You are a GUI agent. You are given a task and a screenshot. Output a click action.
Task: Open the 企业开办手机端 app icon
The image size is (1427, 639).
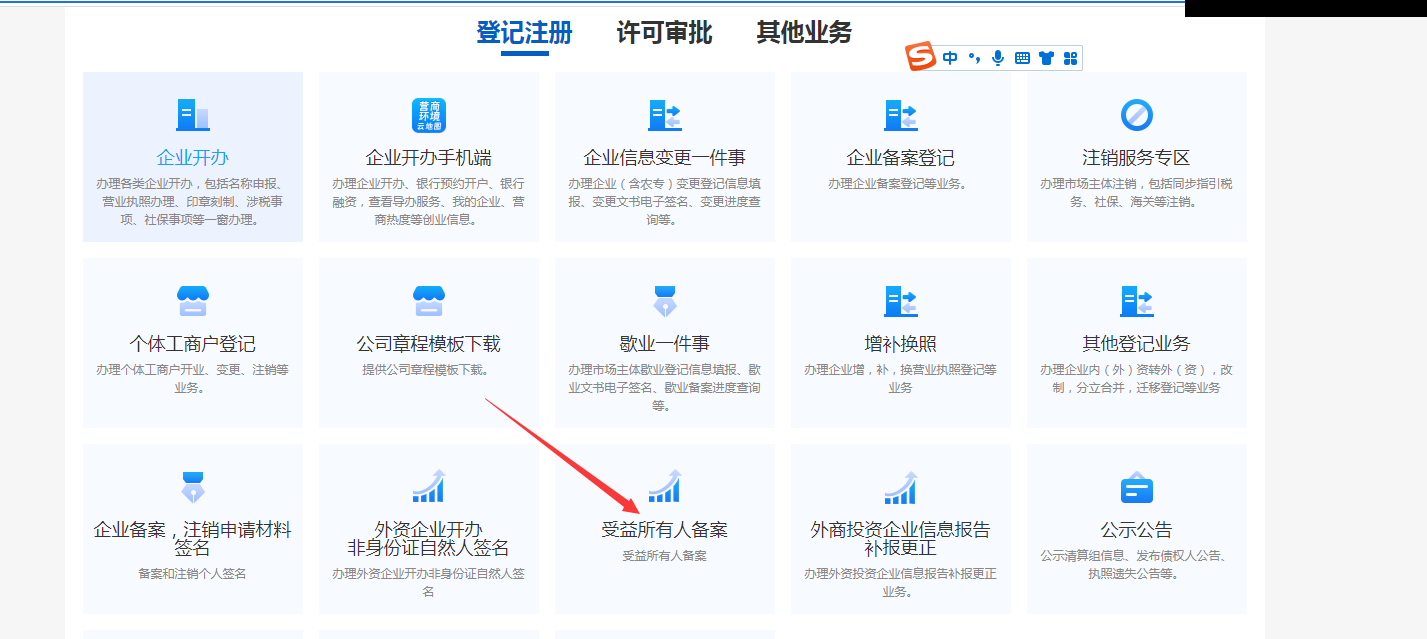click(x=428, y=115)
